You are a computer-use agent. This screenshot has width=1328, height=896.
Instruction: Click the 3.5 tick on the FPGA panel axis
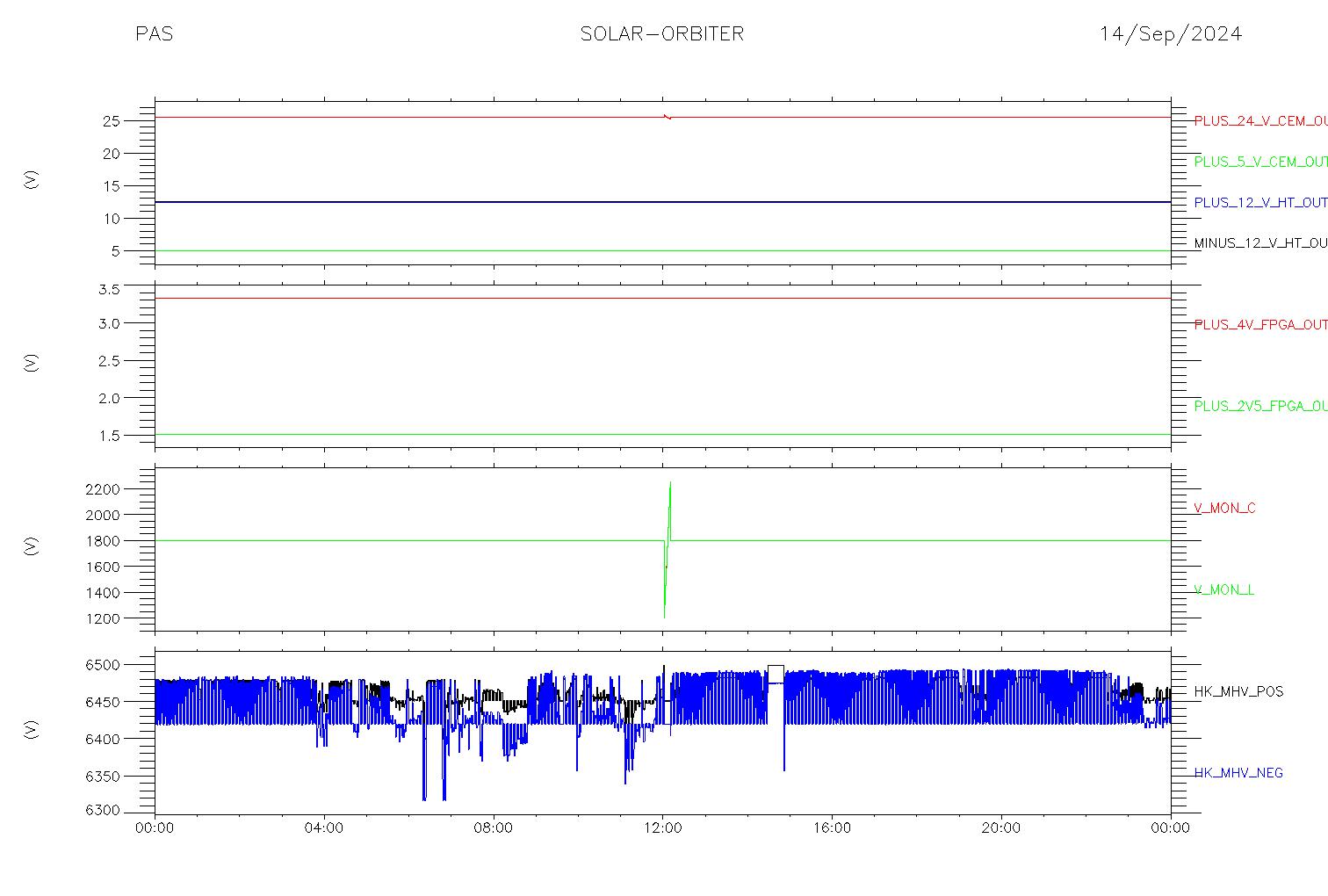coord(109,289)
